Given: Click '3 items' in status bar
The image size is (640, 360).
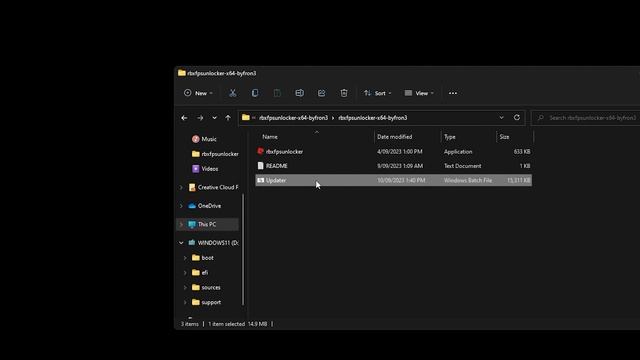Looking at the screenshot, I should click(x=190, y=324).
